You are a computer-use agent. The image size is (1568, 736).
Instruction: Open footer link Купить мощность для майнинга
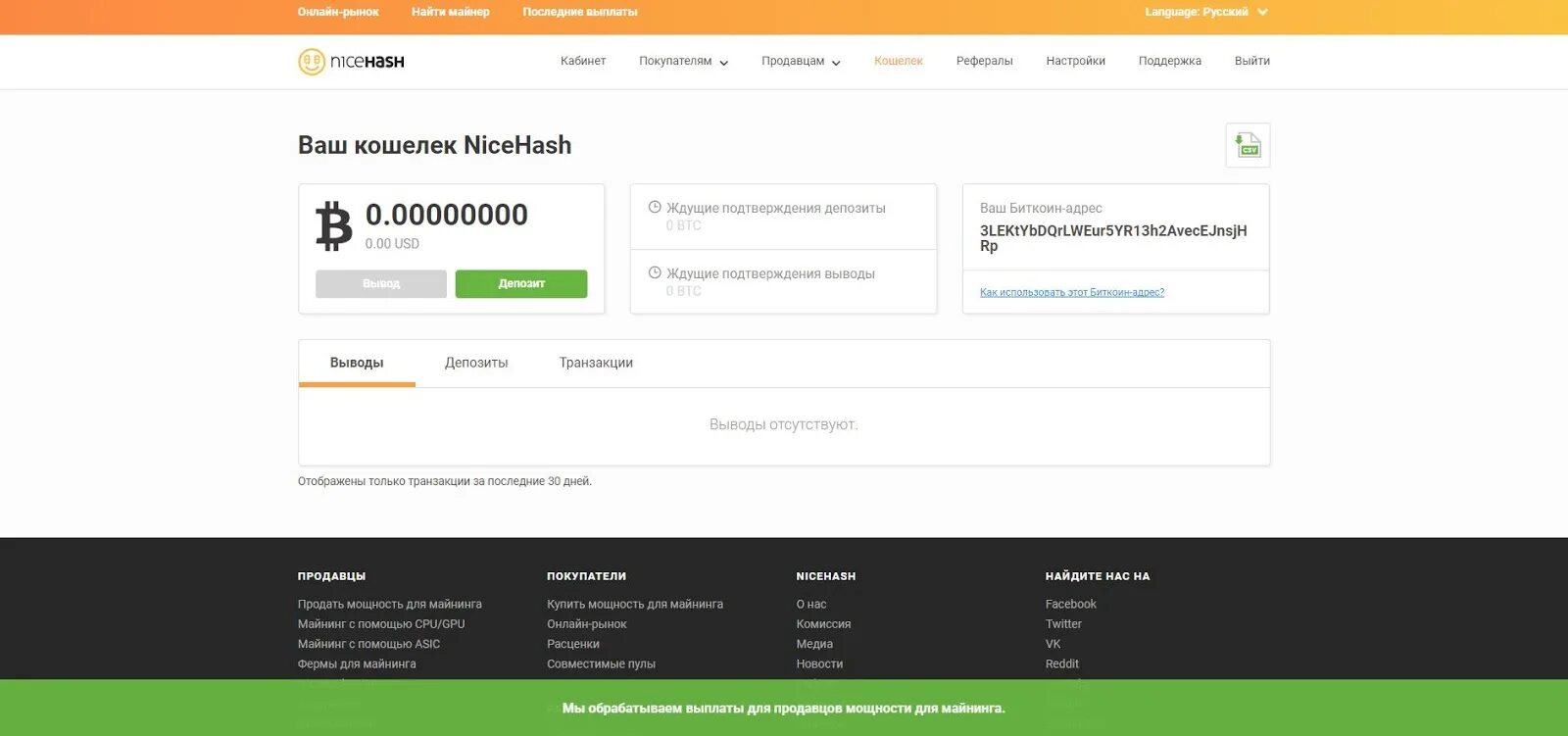(635, 605)
